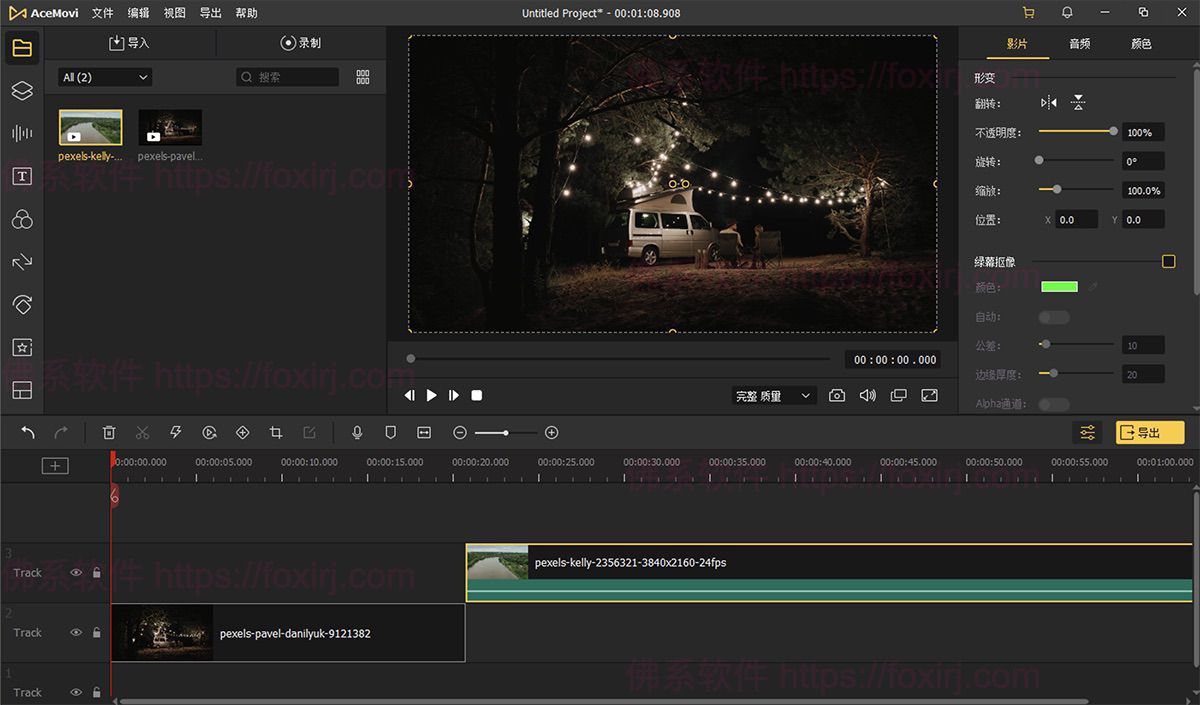Delete the selected clip with the trash icon
The height and width of the screenshot is (705, 1200).
click(109, 432)
